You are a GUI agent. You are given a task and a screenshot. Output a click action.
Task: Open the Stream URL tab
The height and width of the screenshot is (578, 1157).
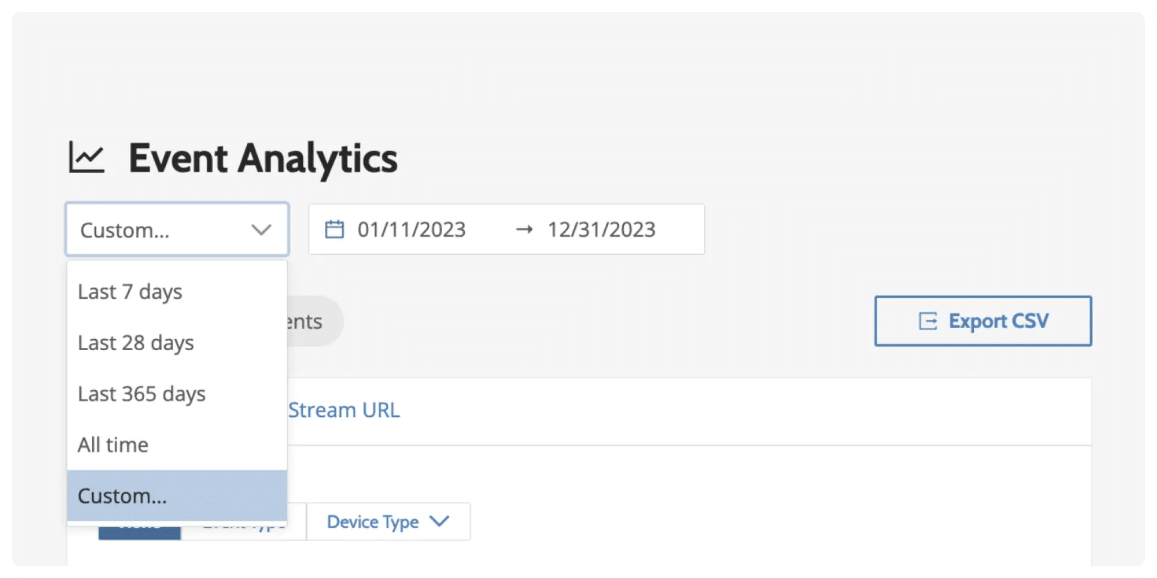pos(344,410)
